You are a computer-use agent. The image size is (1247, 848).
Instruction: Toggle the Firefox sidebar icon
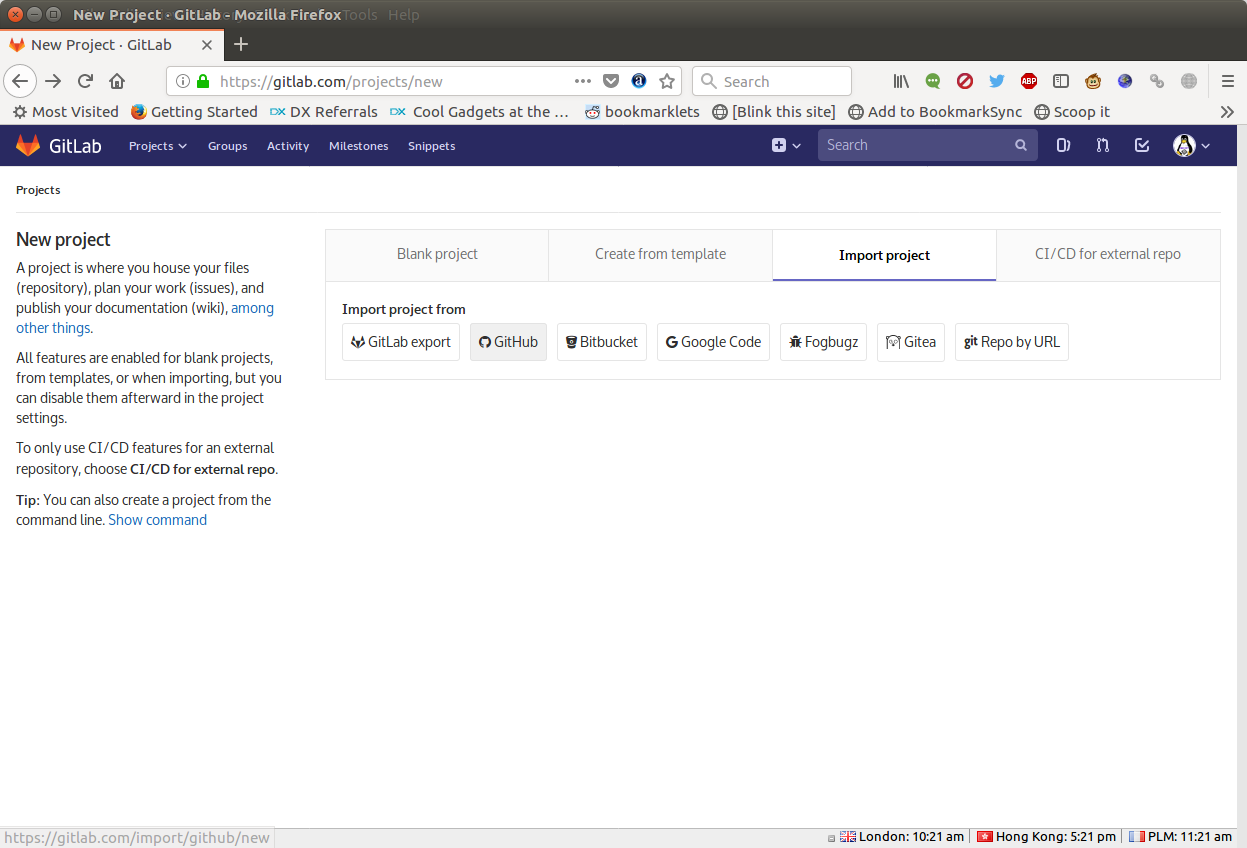(x=1061, y=81)
